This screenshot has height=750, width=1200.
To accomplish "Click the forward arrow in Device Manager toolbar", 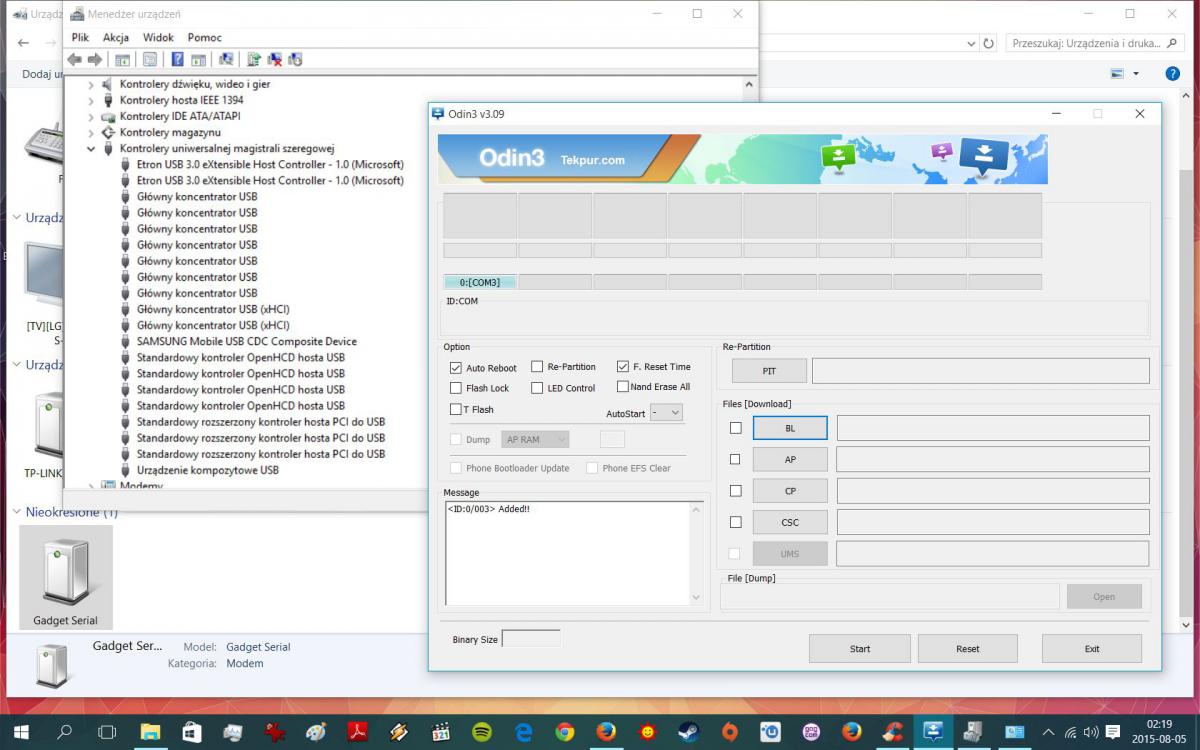I will 95,60.
